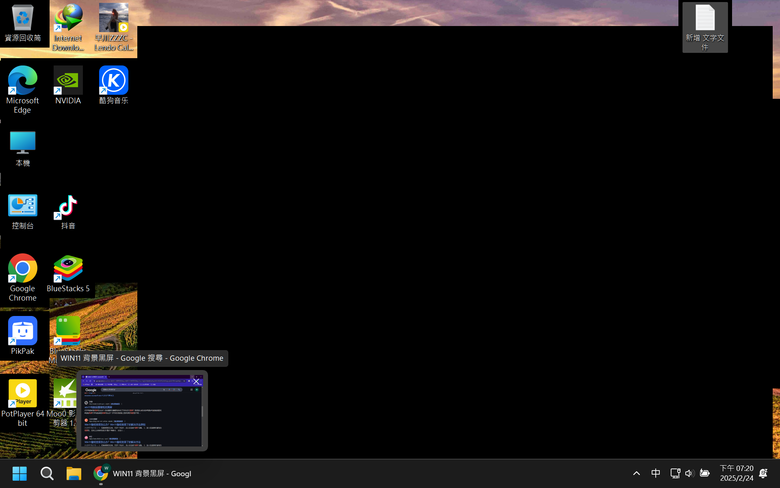Open network status tray icon
The image size is (780, 488).
[x=675, y=473]
